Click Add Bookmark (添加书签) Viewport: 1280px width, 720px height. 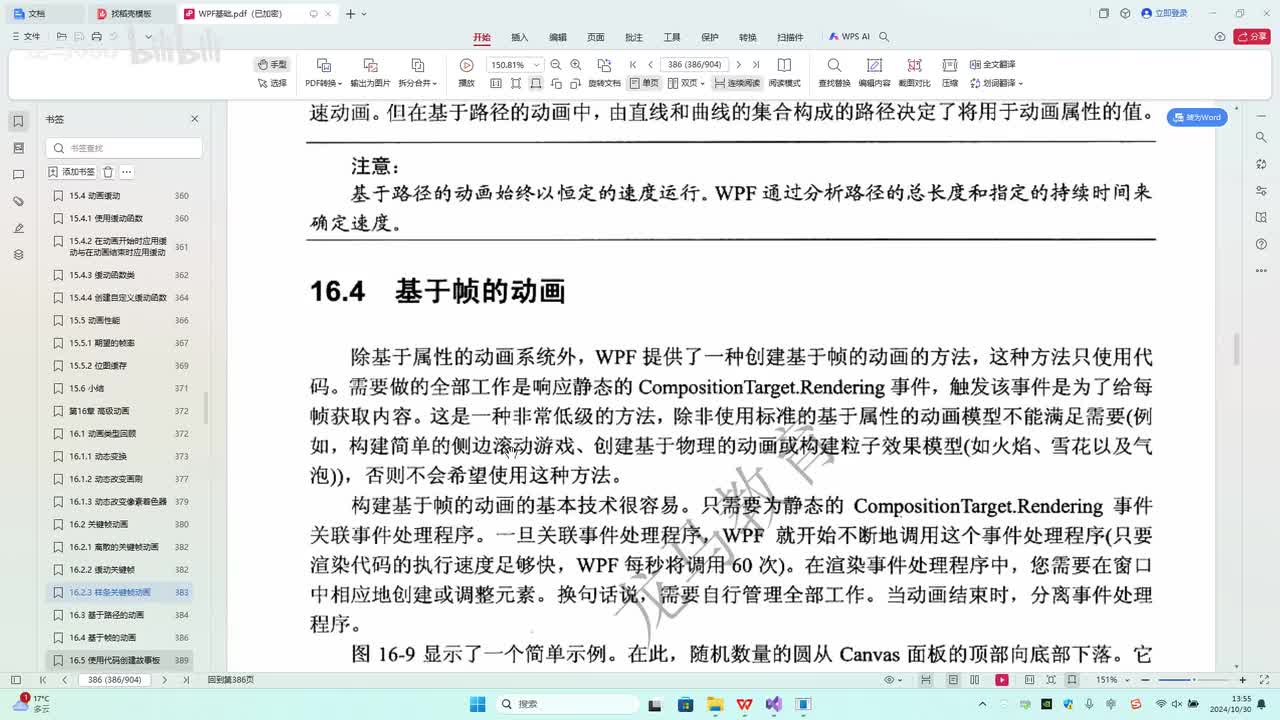tap(72, 172)
